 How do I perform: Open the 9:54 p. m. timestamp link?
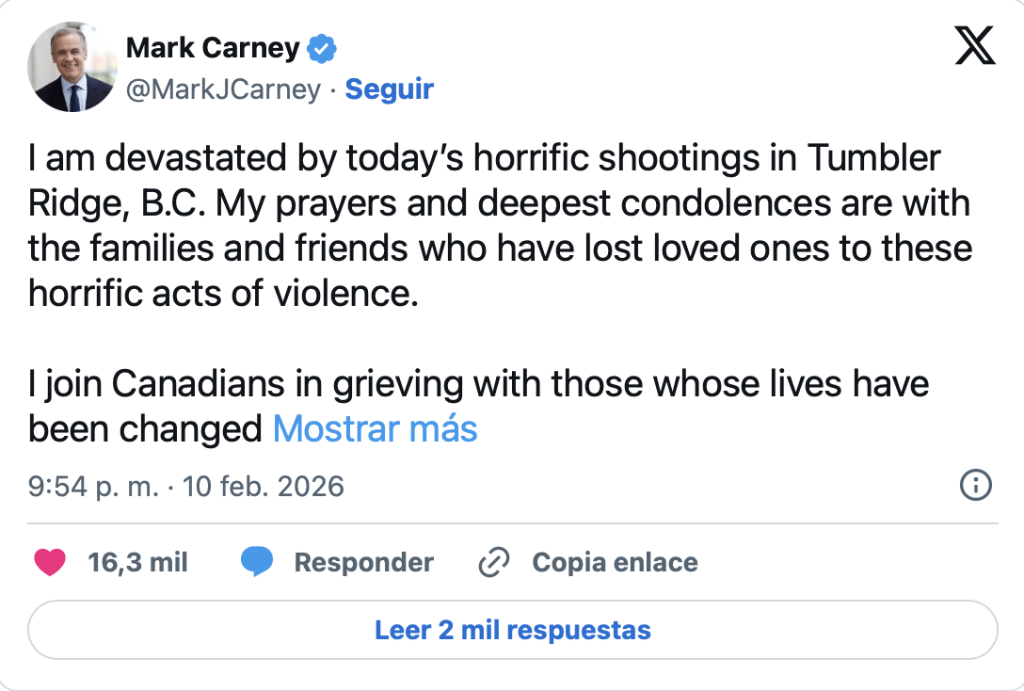pos(93,487)
